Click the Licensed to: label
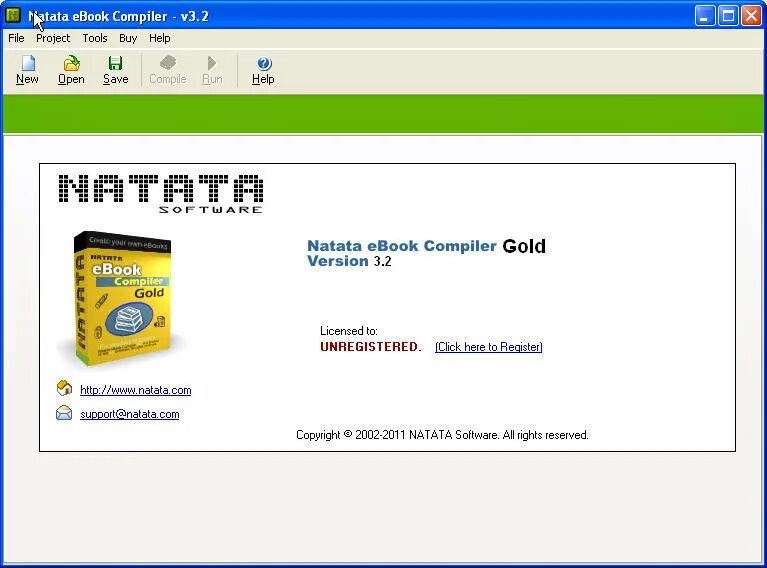 click(349, 331)
